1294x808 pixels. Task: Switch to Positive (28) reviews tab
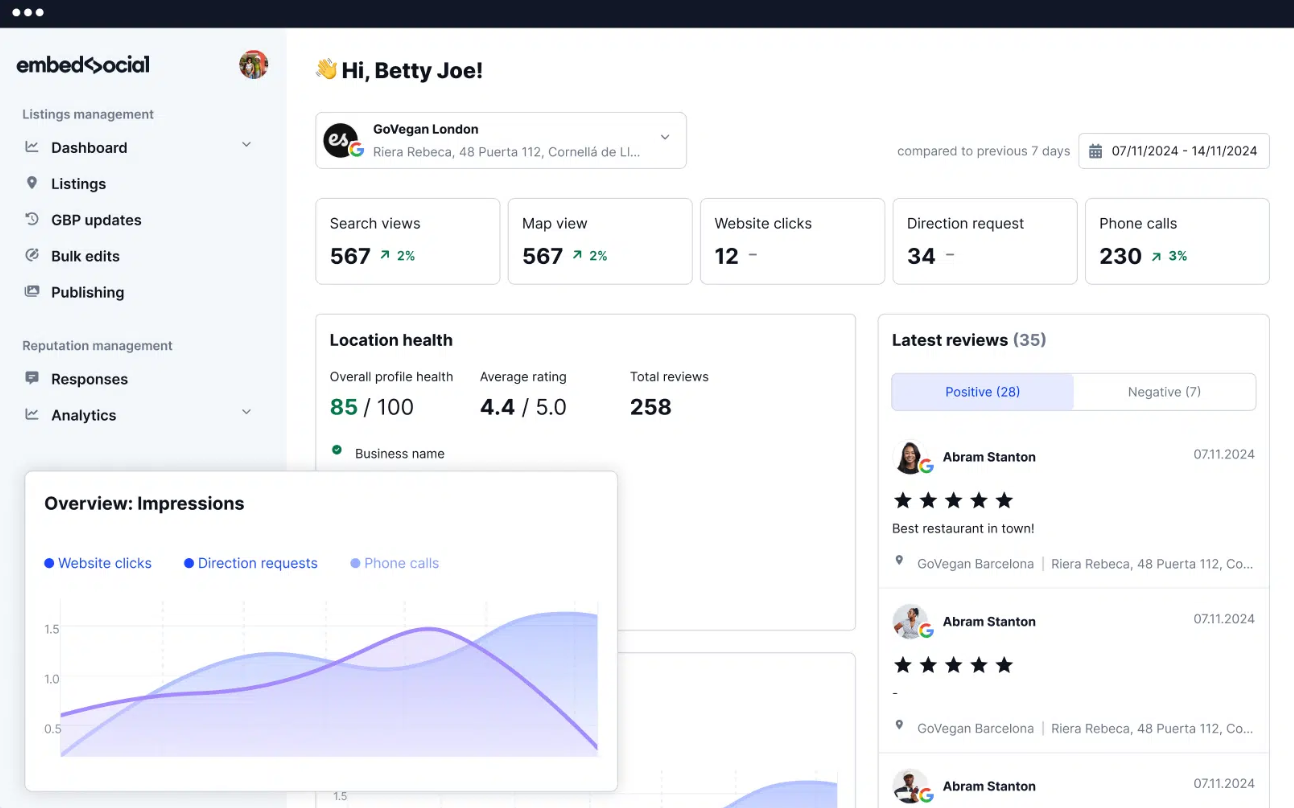982,392
